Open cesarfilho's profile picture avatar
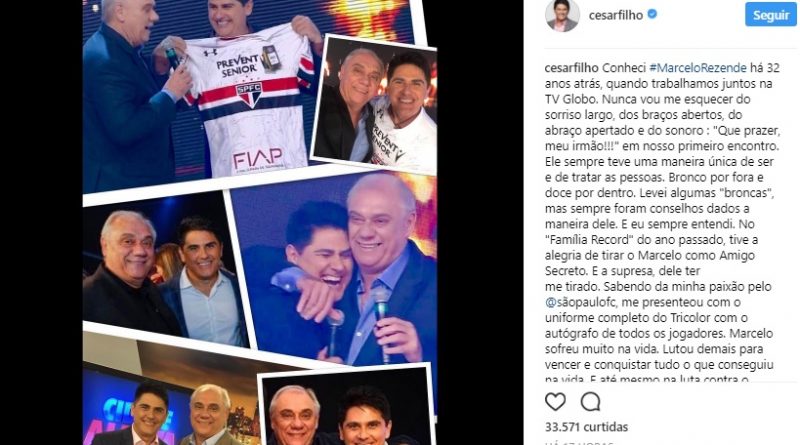 [x=562, y=15]
